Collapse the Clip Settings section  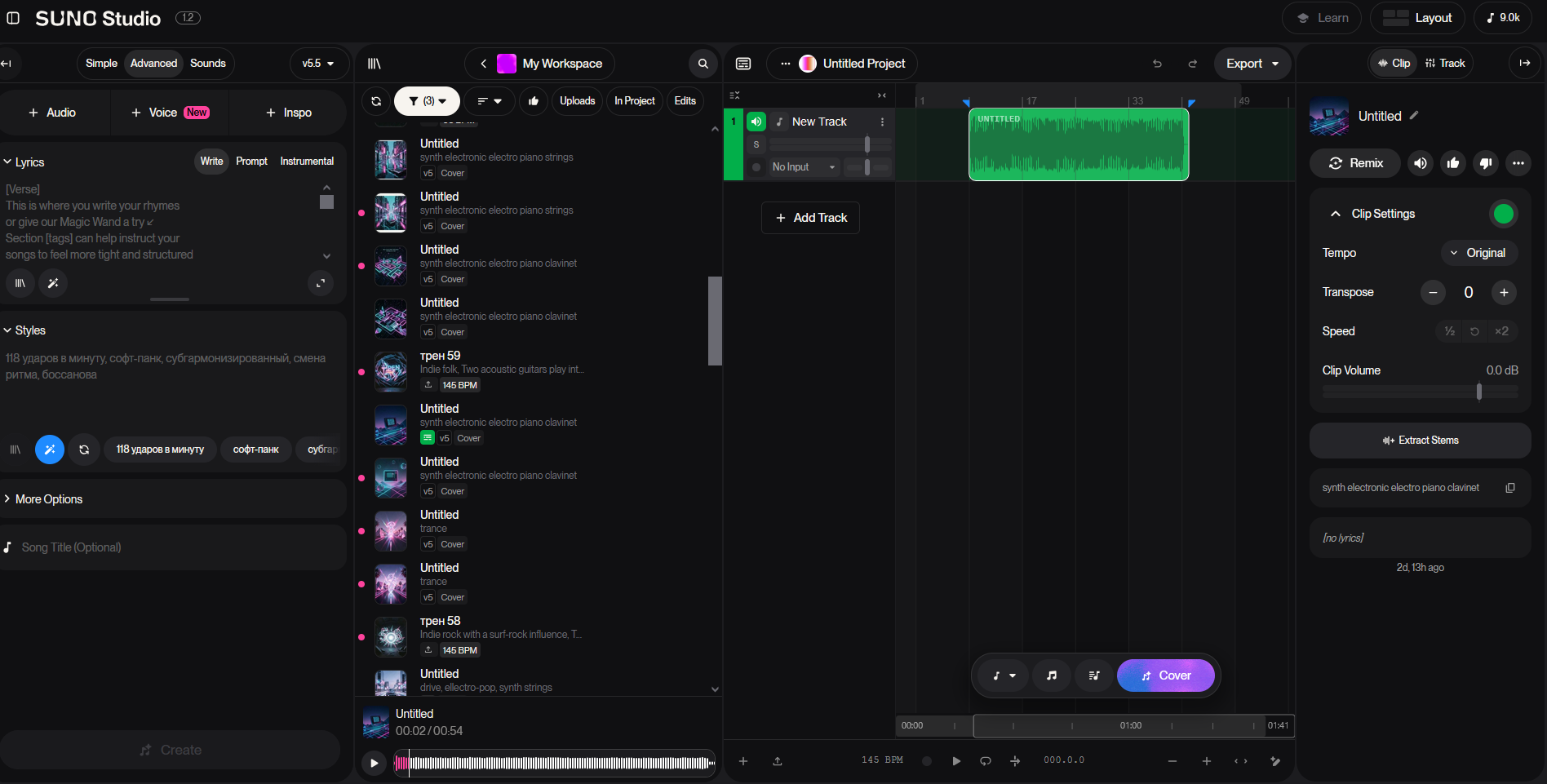click(1336, 214)
